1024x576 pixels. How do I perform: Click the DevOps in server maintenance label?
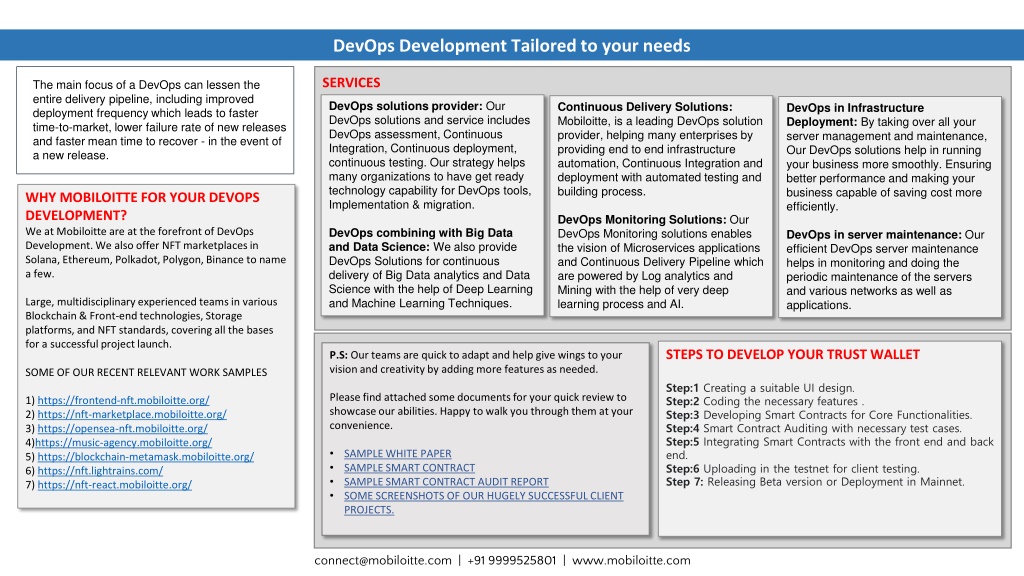874,234
